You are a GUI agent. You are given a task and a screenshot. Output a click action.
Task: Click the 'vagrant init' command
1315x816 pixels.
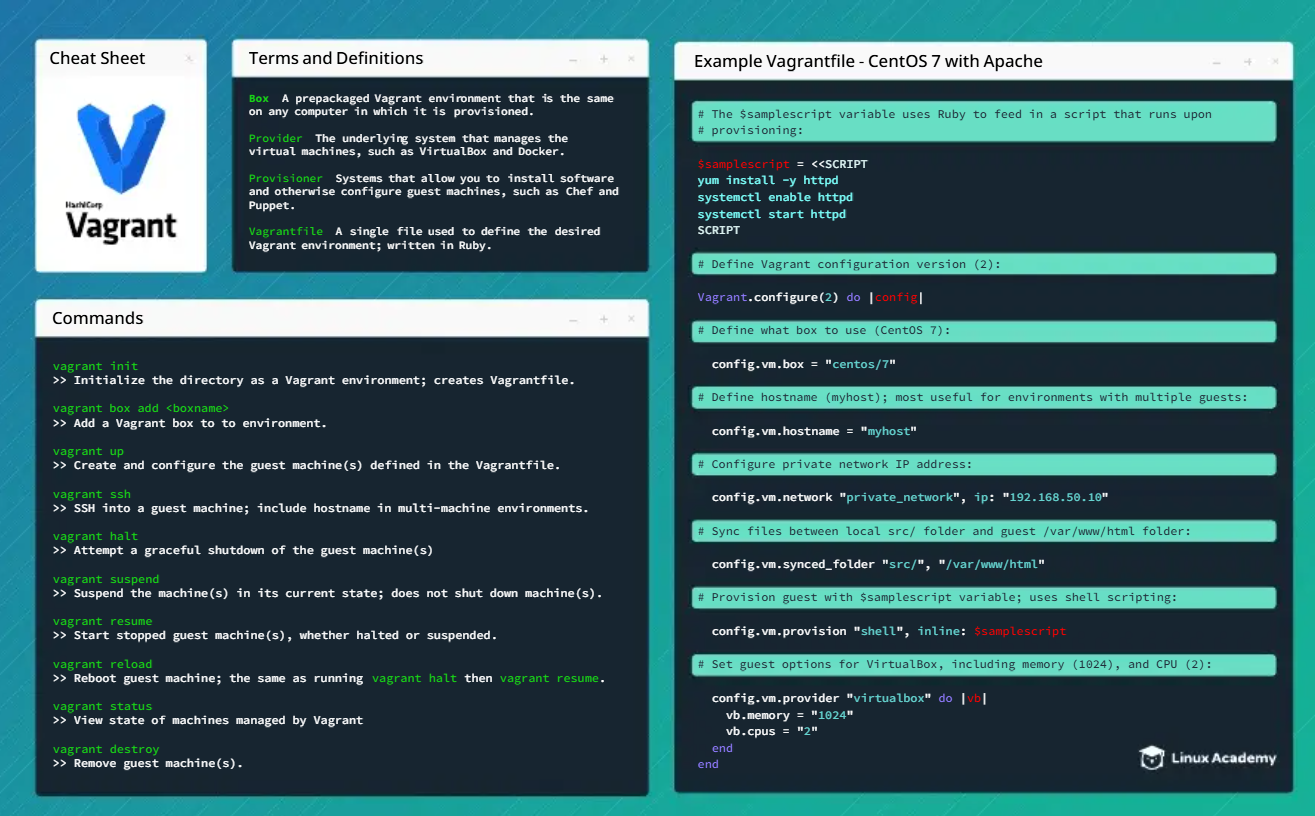96,366
